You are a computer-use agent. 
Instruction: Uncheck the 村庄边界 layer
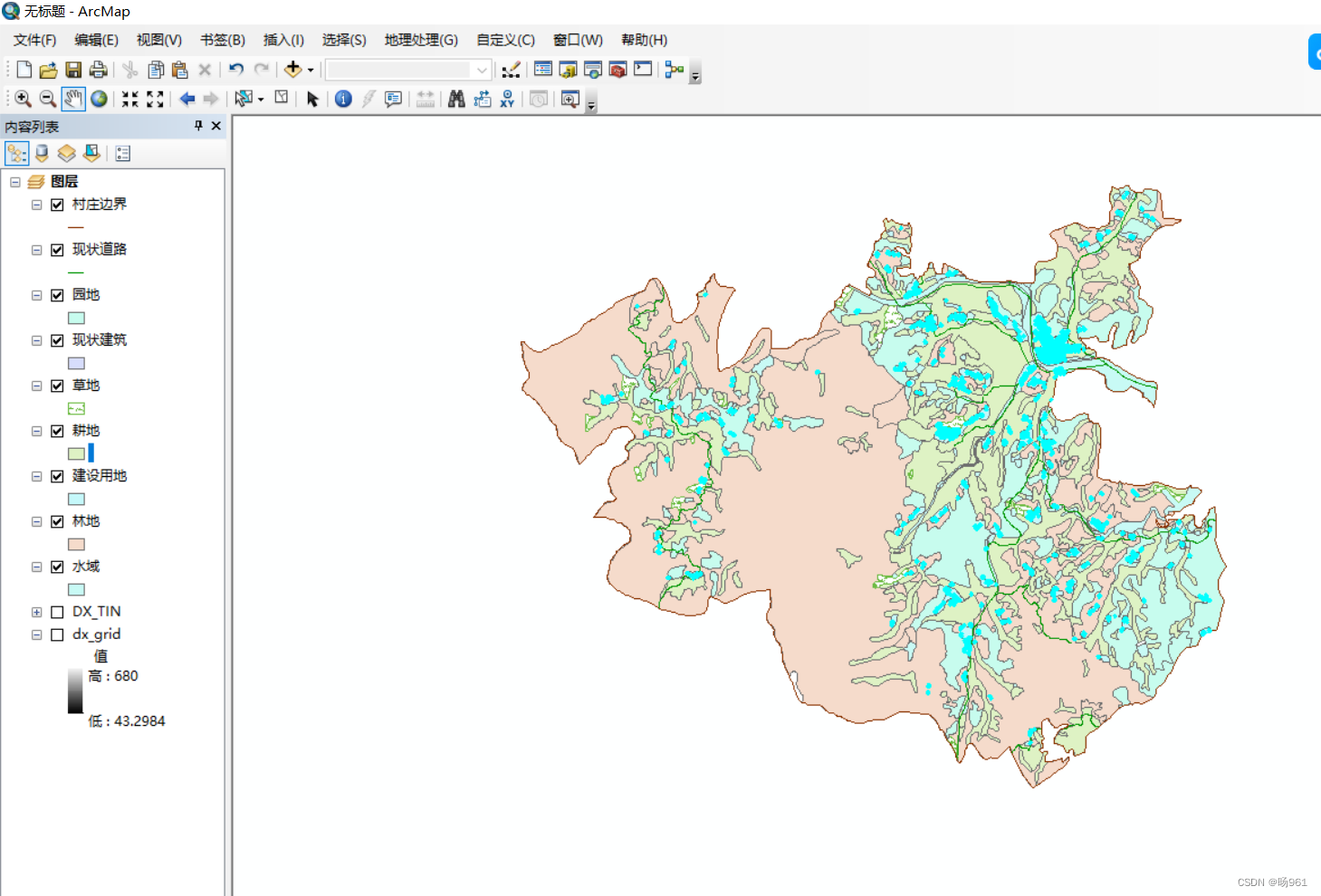(57, 205)
